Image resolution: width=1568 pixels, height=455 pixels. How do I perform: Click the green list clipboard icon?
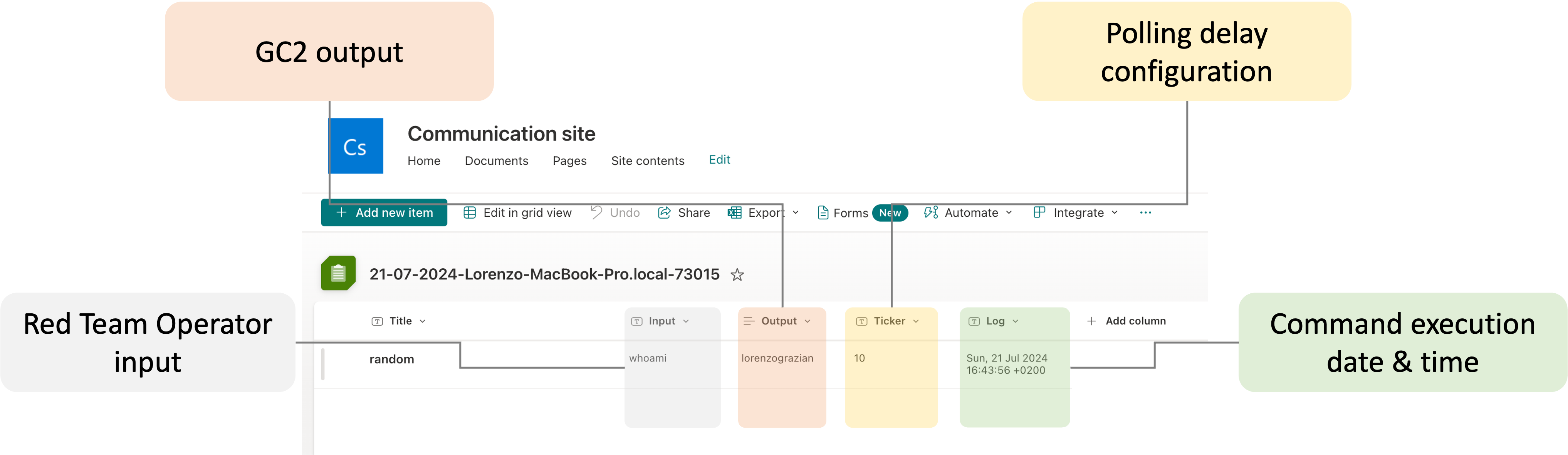pos(338,274)
